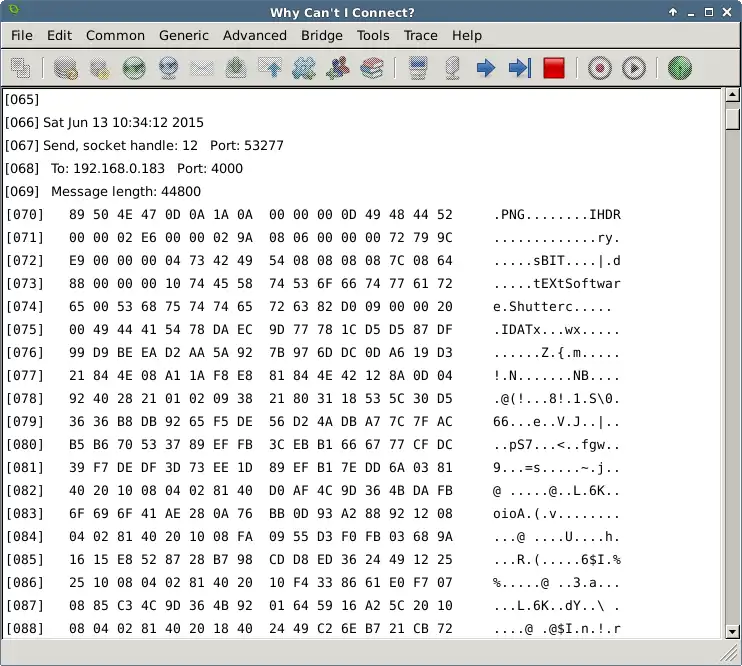
Task: Click line number [065]
Action: click(x=22, y=99)
